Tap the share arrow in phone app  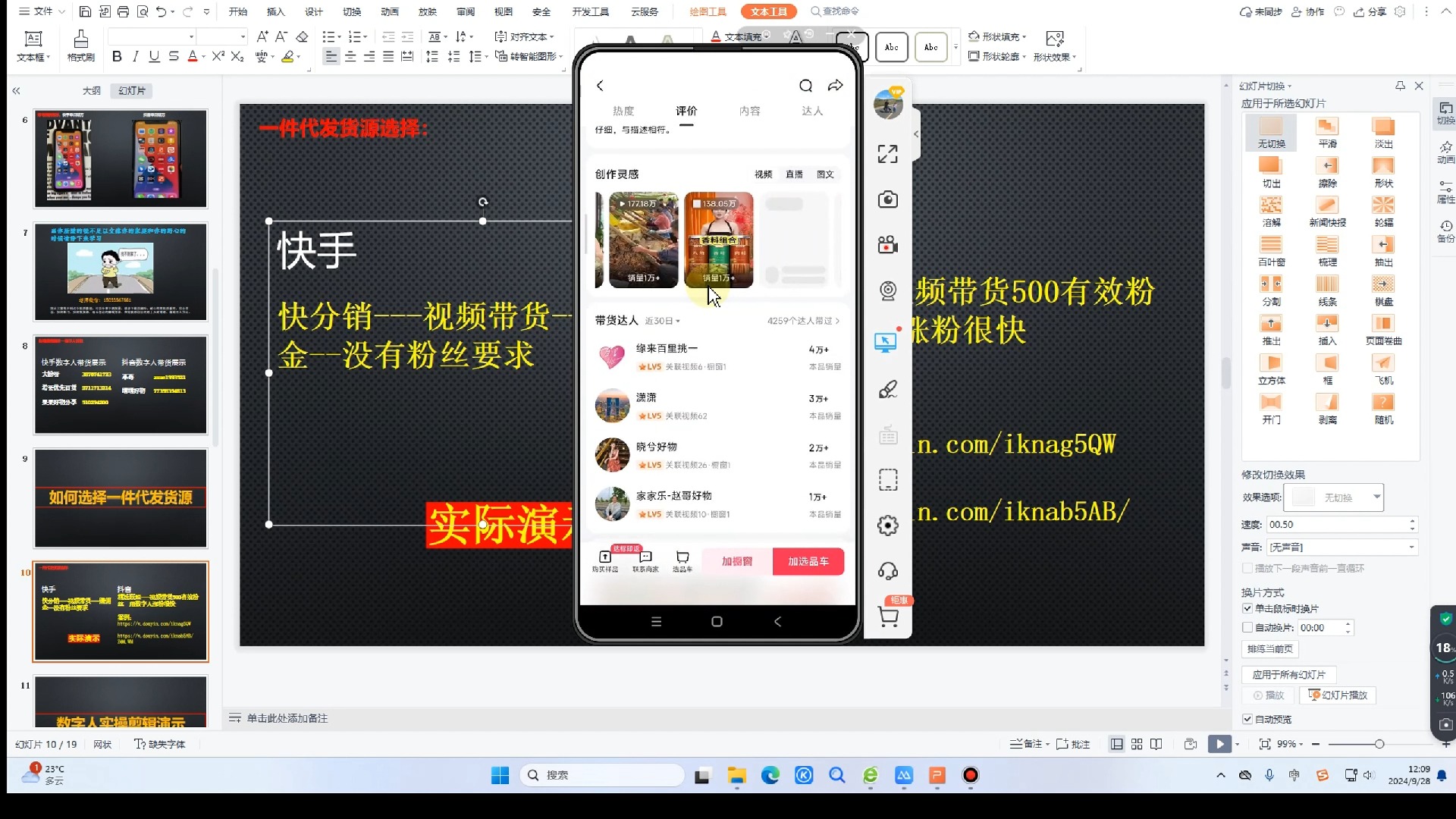[x=835, y=86]
